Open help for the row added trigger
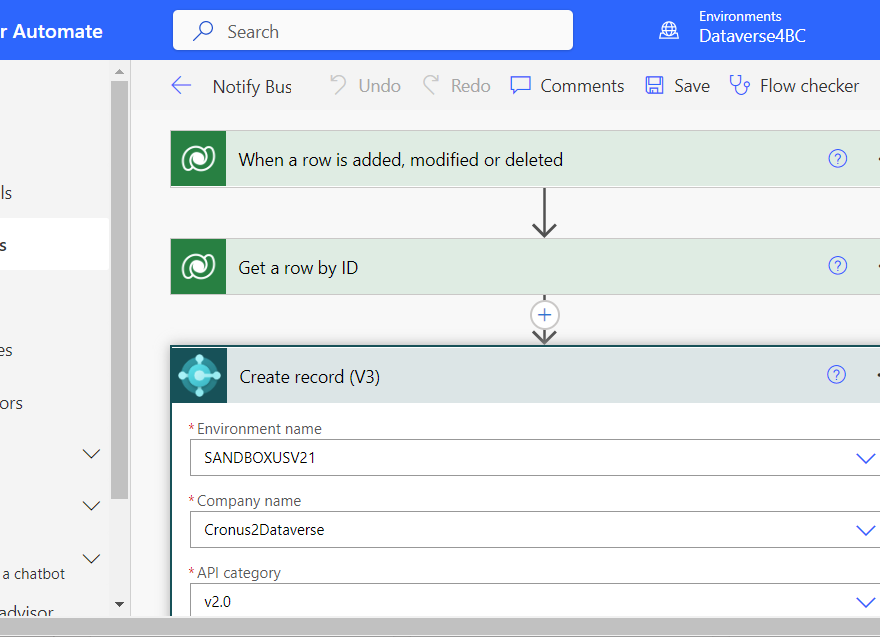This screenshot has width=880, height=637. (x=837, y=159)
